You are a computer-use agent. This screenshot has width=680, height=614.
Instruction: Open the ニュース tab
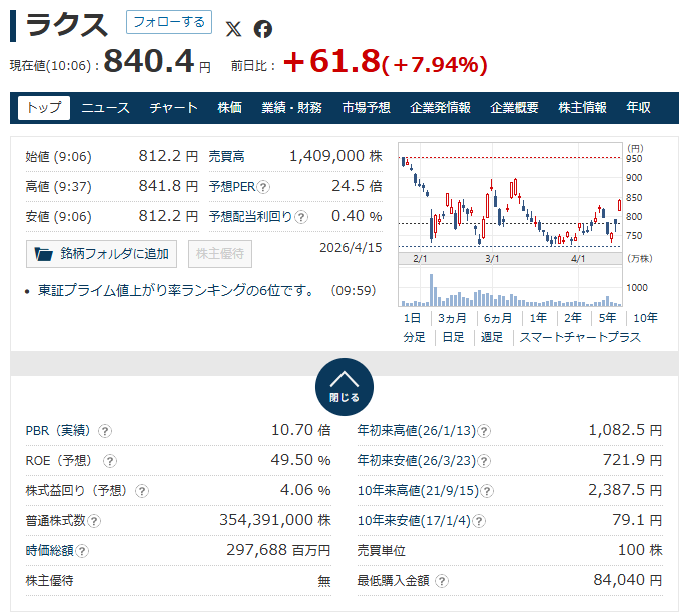tap(105, 108)
